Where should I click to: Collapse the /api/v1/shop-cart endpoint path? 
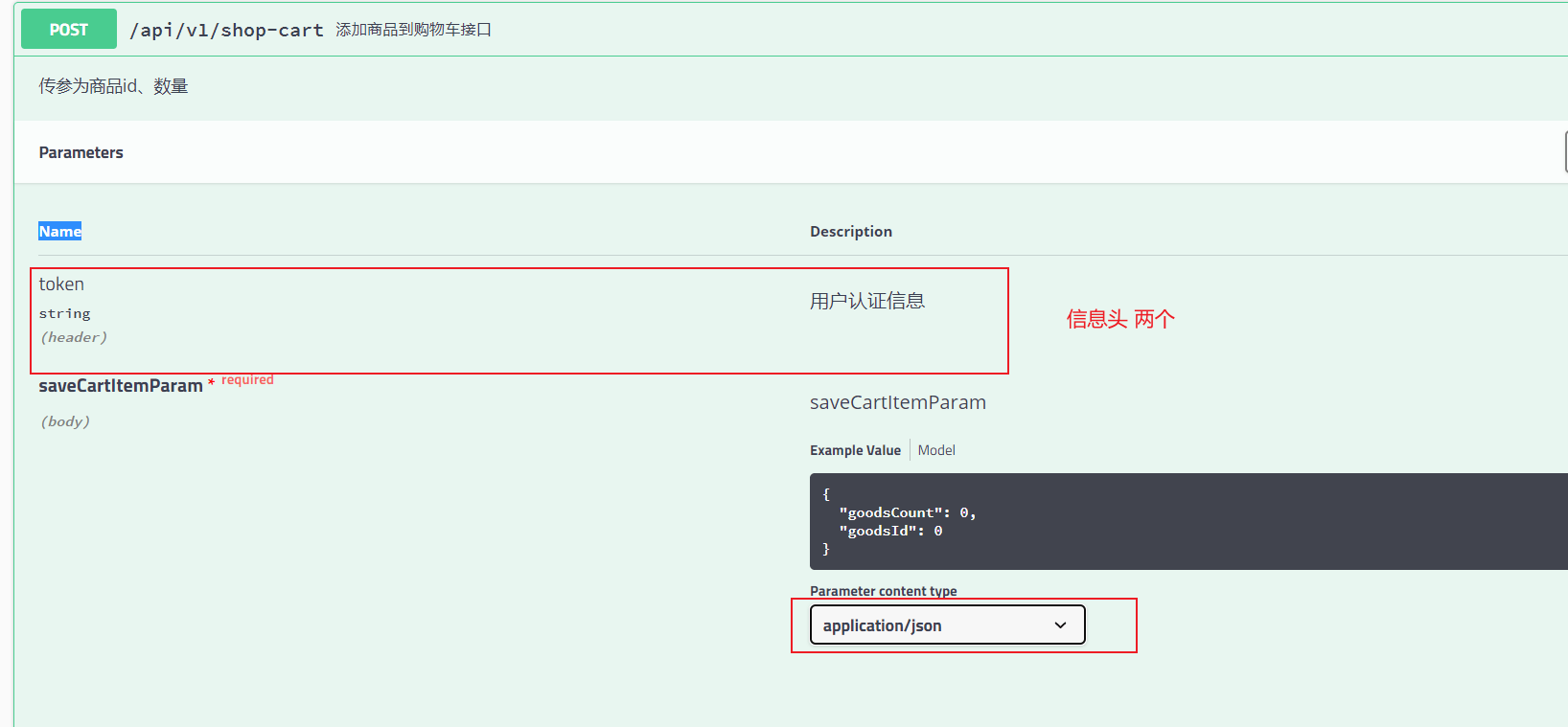pos(227,30)
